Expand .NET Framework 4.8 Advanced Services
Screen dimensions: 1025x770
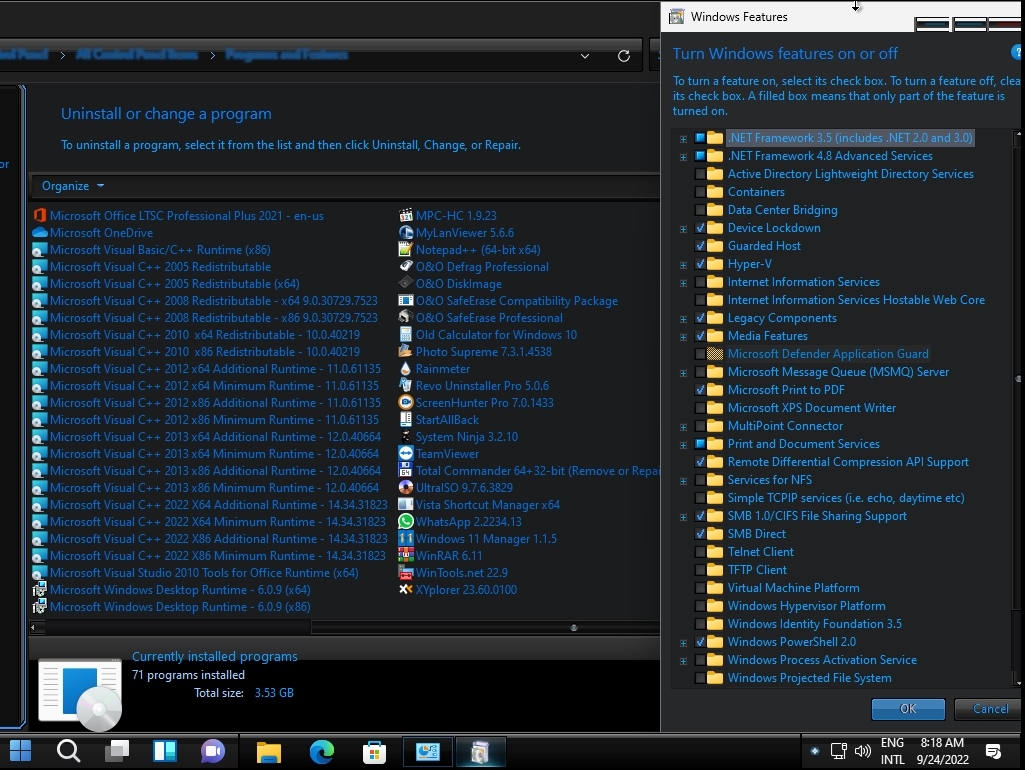coord(683,157)
